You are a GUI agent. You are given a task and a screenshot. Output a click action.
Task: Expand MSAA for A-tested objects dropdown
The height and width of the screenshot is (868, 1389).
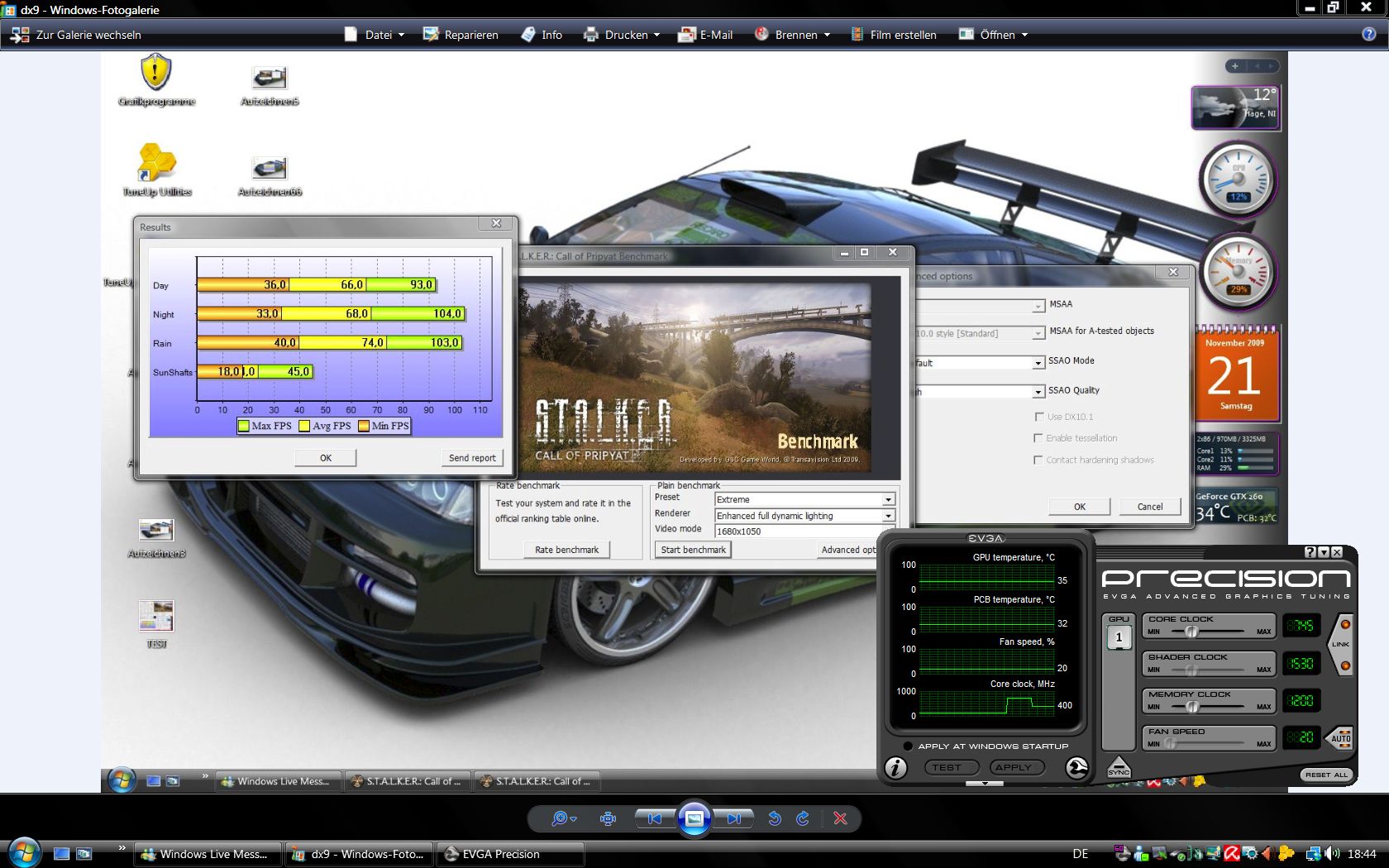pos(1038,333)
